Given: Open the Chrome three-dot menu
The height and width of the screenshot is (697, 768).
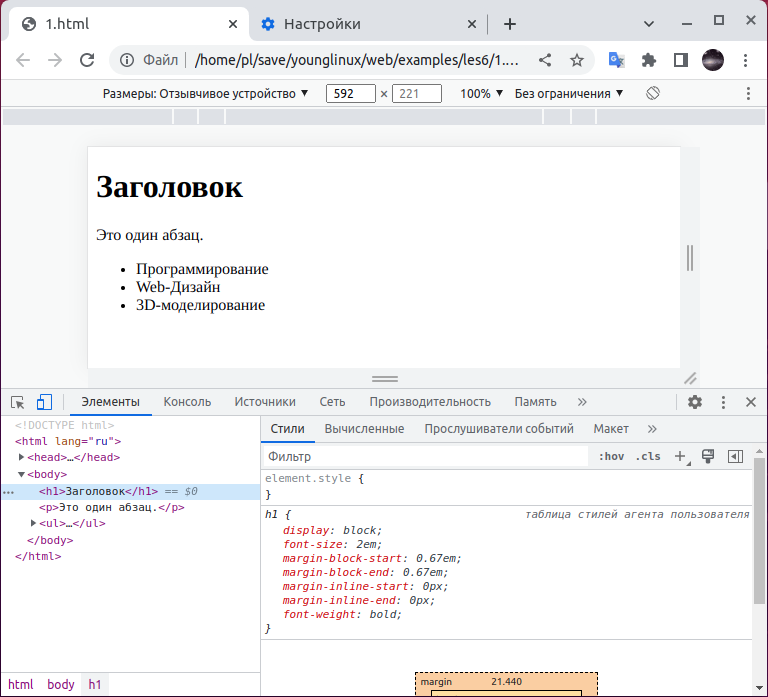Looking at the screenshot, I should pos(745,60).
